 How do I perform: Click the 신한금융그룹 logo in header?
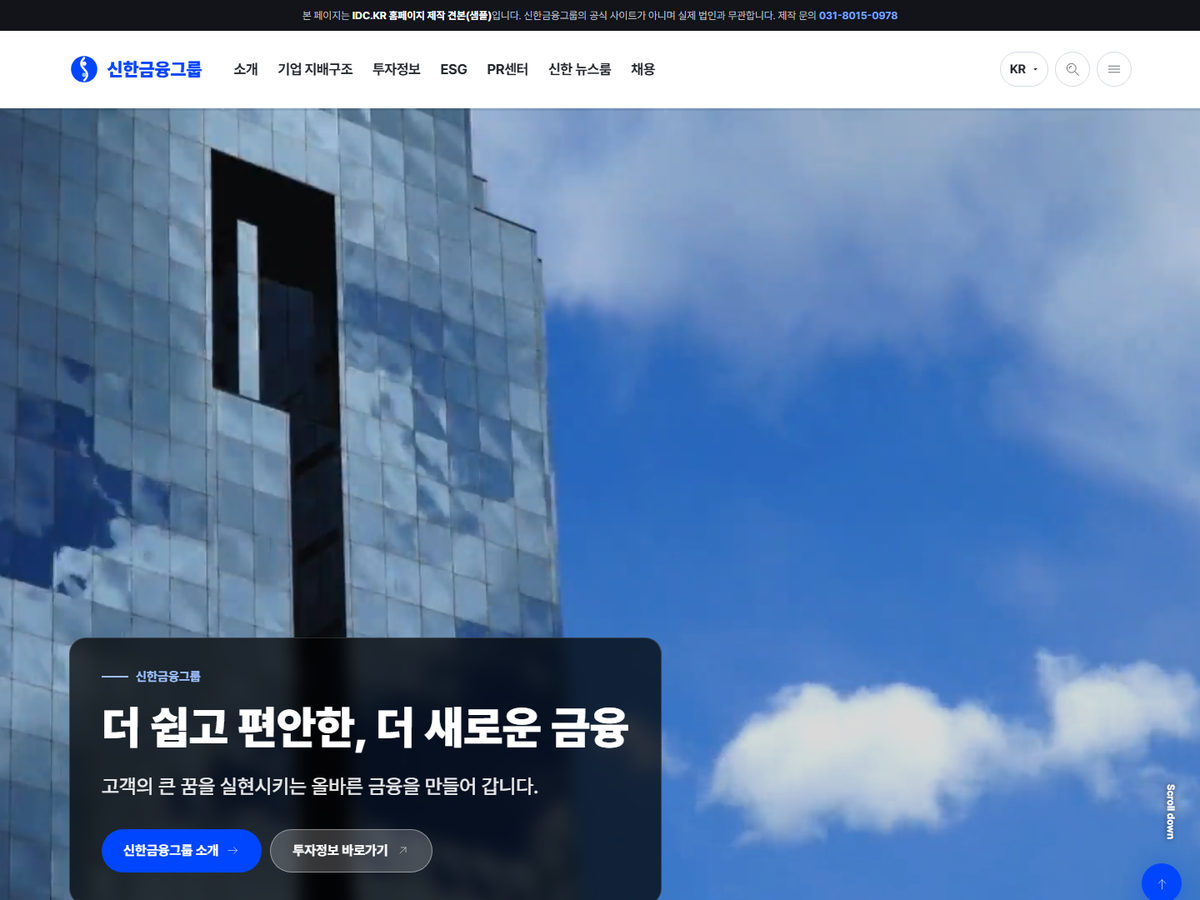tap(136, 69)
